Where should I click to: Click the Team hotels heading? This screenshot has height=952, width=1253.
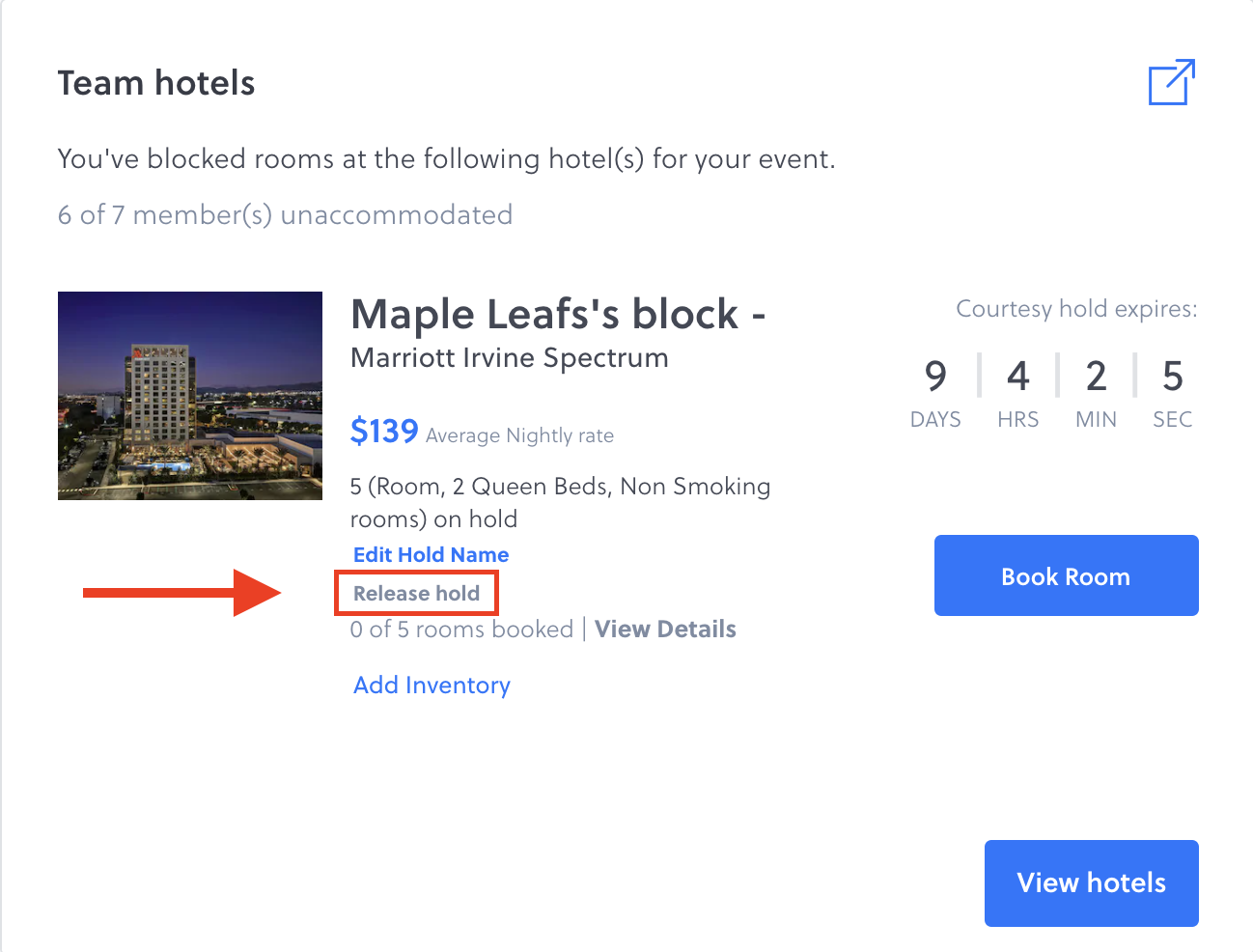click(156, 83)
